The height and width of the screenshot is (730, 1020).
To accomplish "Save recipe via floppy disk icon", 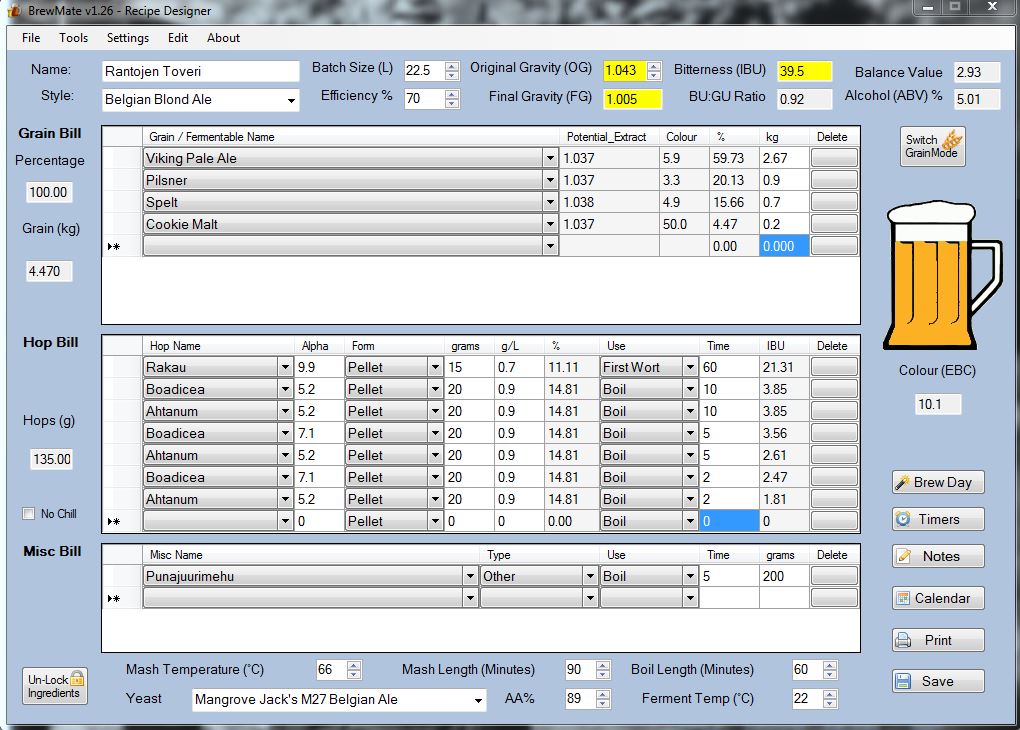I will tap(937, 681).
